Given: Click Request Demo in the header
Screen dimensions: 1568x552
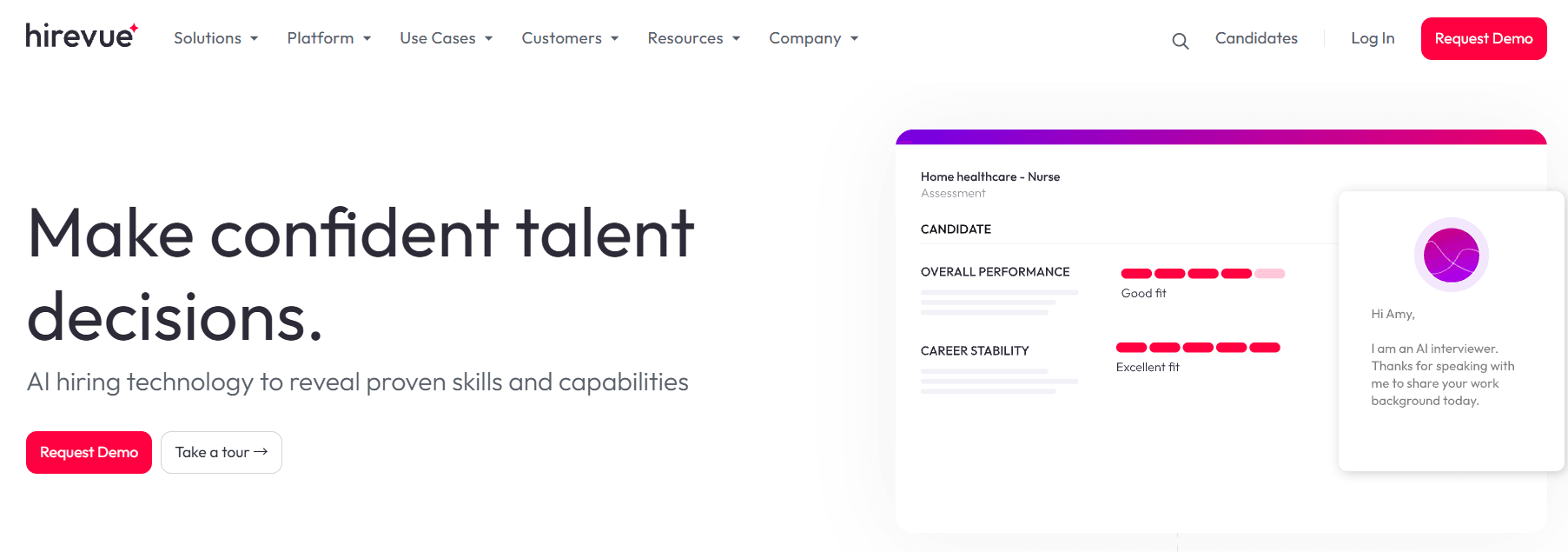Looking at the screenshot, I should (x=1484, y=38).
